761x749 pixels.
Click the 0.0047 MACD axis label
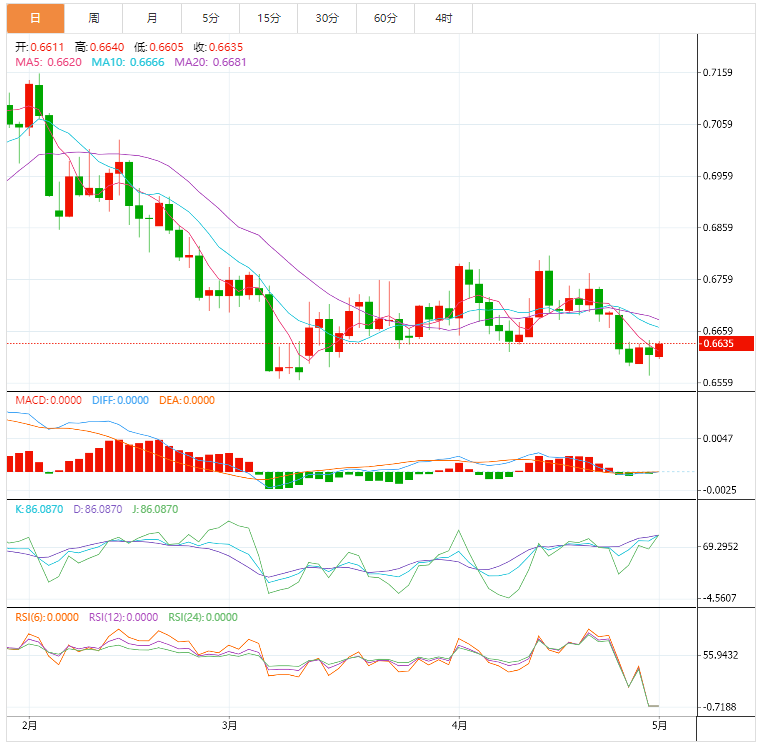tap(718, 439)
